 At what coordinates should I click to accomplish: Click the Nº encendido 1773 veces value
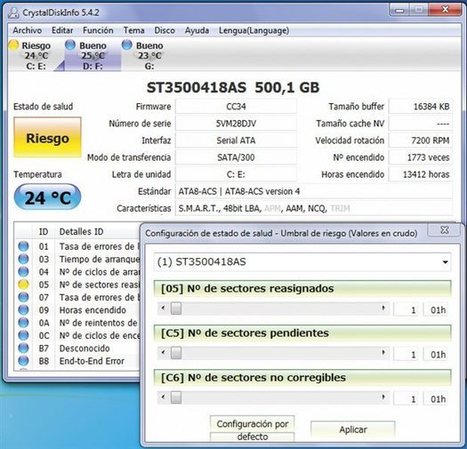(421, 157)
